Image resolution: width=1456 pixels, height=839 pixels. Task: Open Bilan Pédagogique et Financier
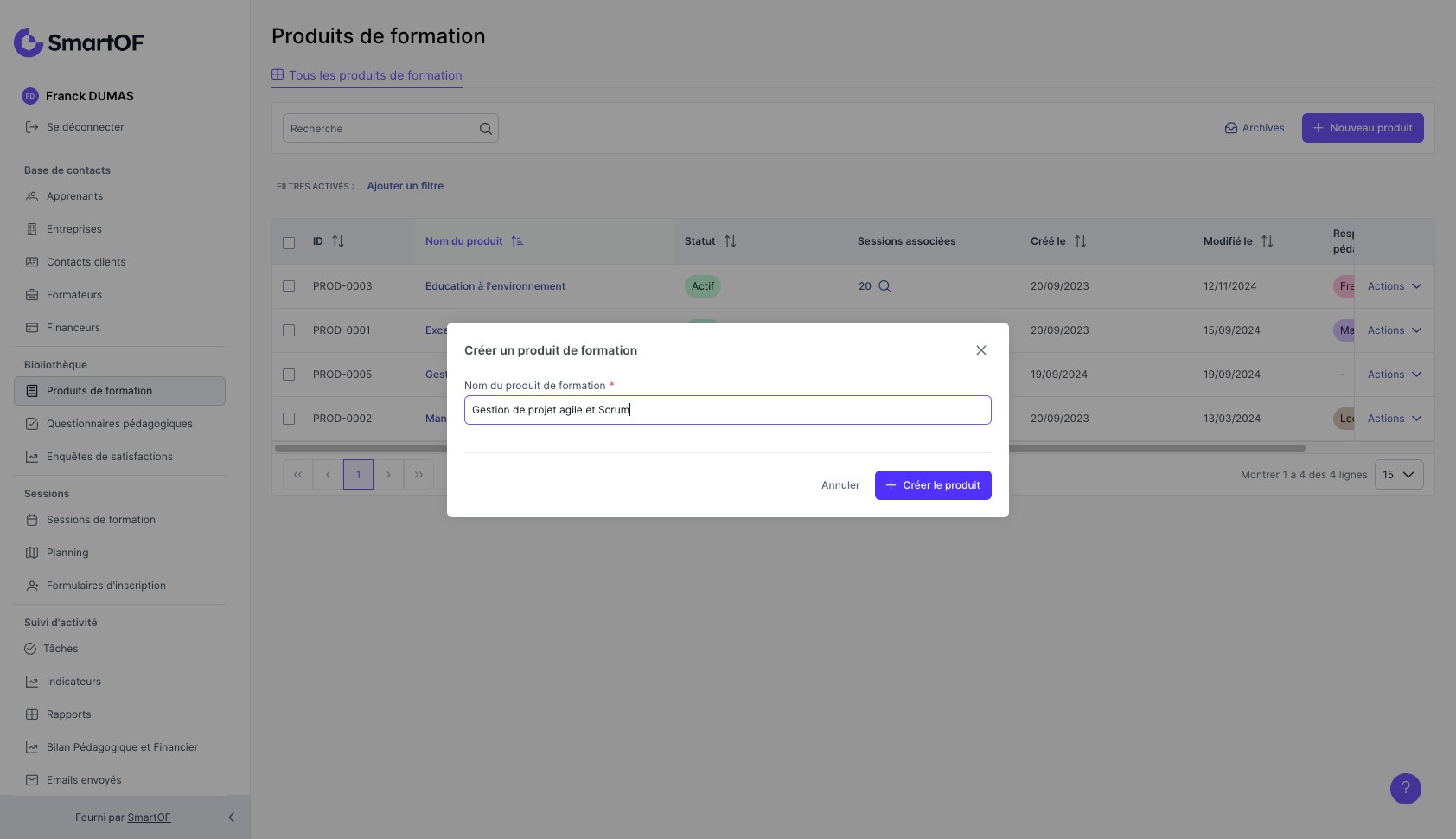click(112, 747)
